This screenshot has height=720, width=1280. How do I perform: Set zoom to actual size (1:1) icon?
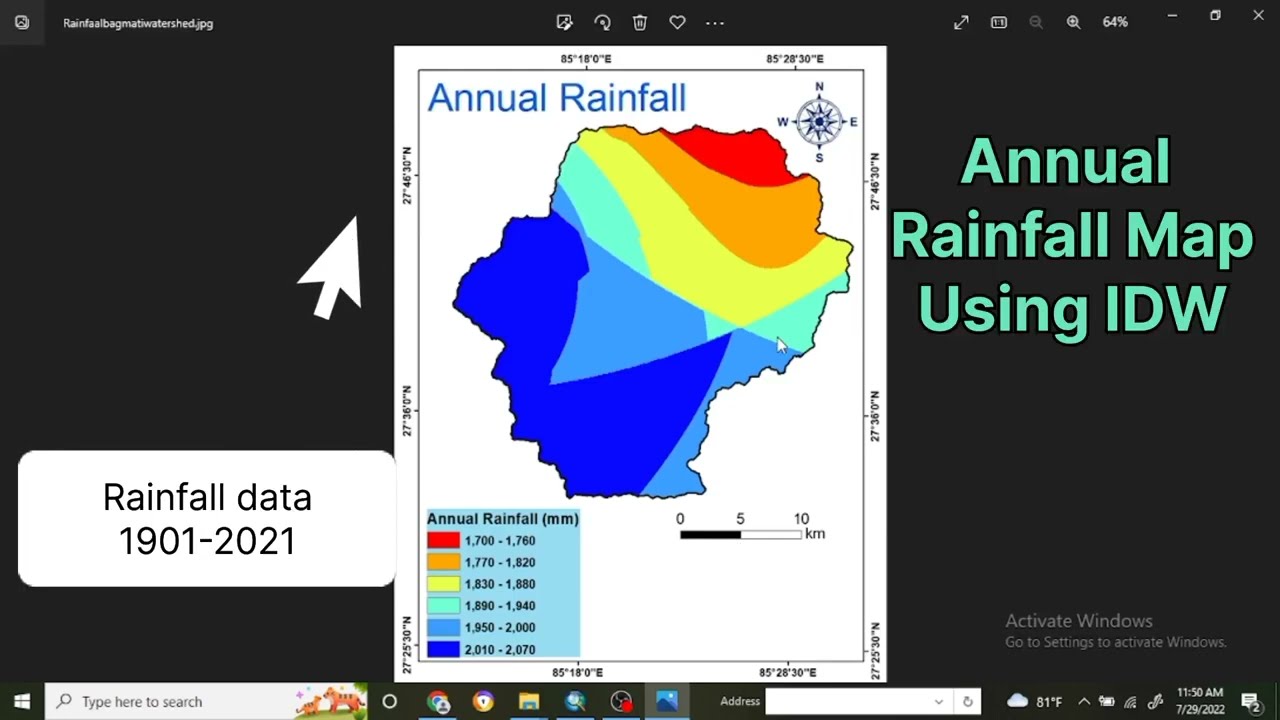click(x=998, y=22)
